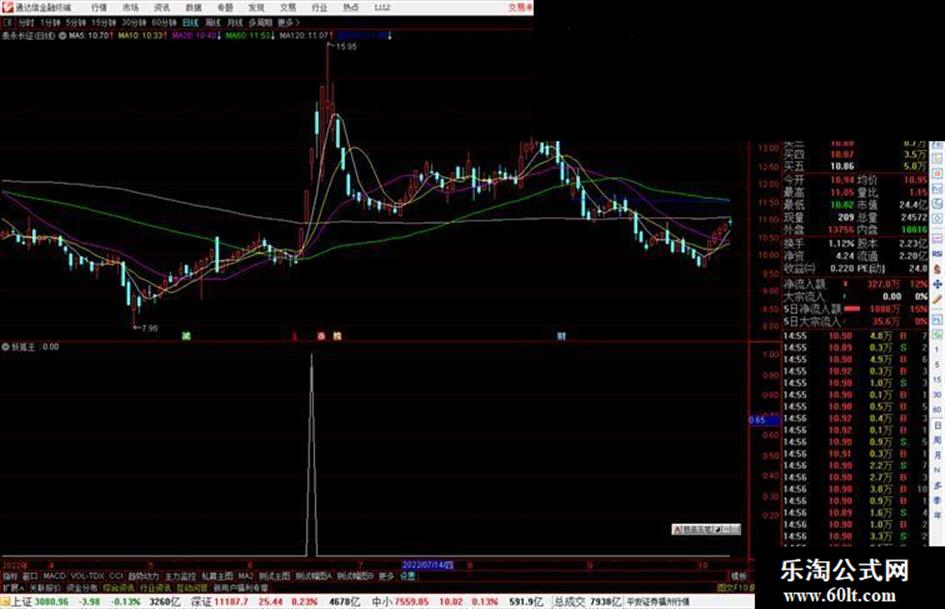Select 日 period in right sidebar
The image size is (945, 609).
pos(937,426)
